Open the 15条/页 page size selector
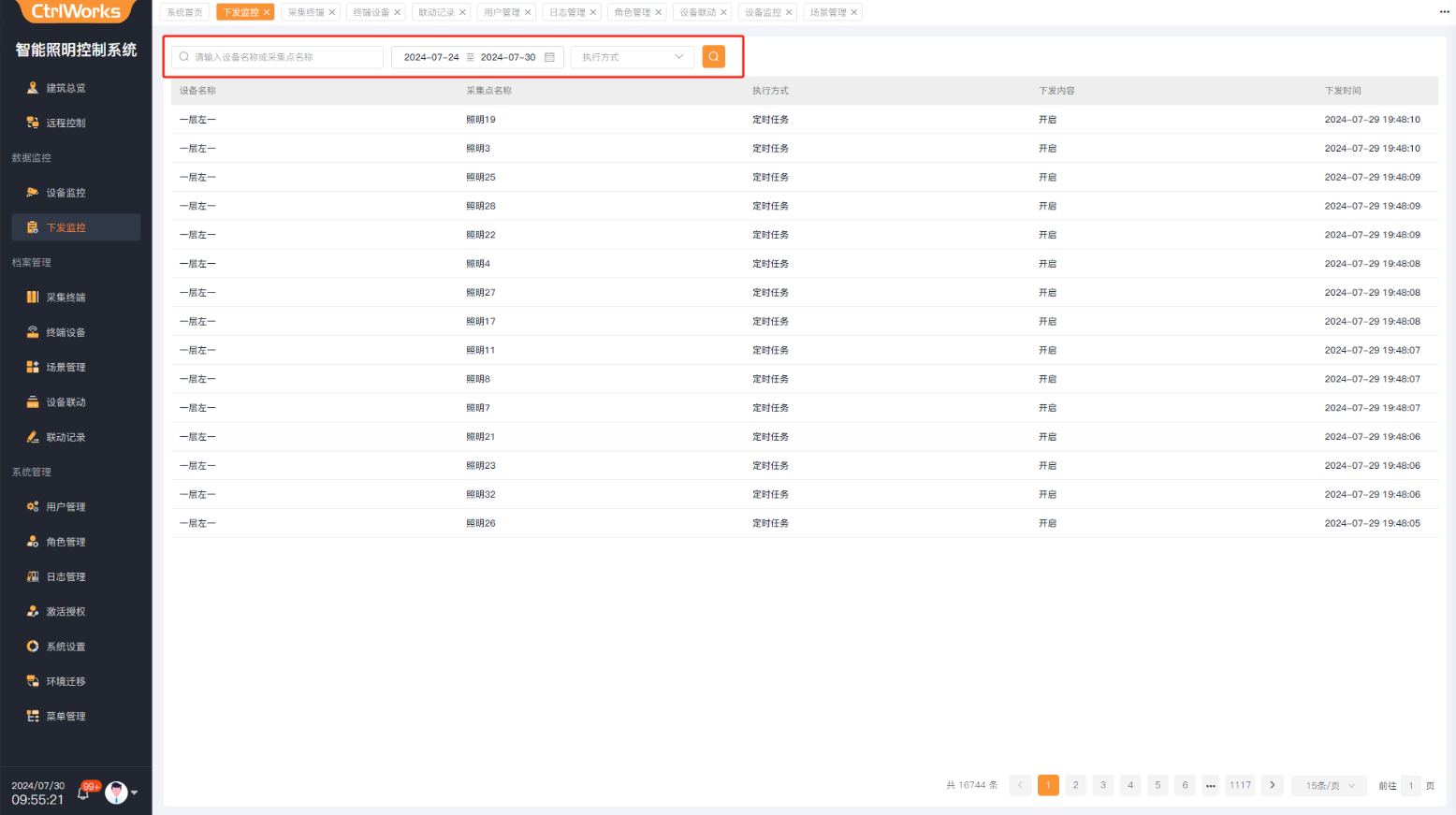 pos(1329,786)
